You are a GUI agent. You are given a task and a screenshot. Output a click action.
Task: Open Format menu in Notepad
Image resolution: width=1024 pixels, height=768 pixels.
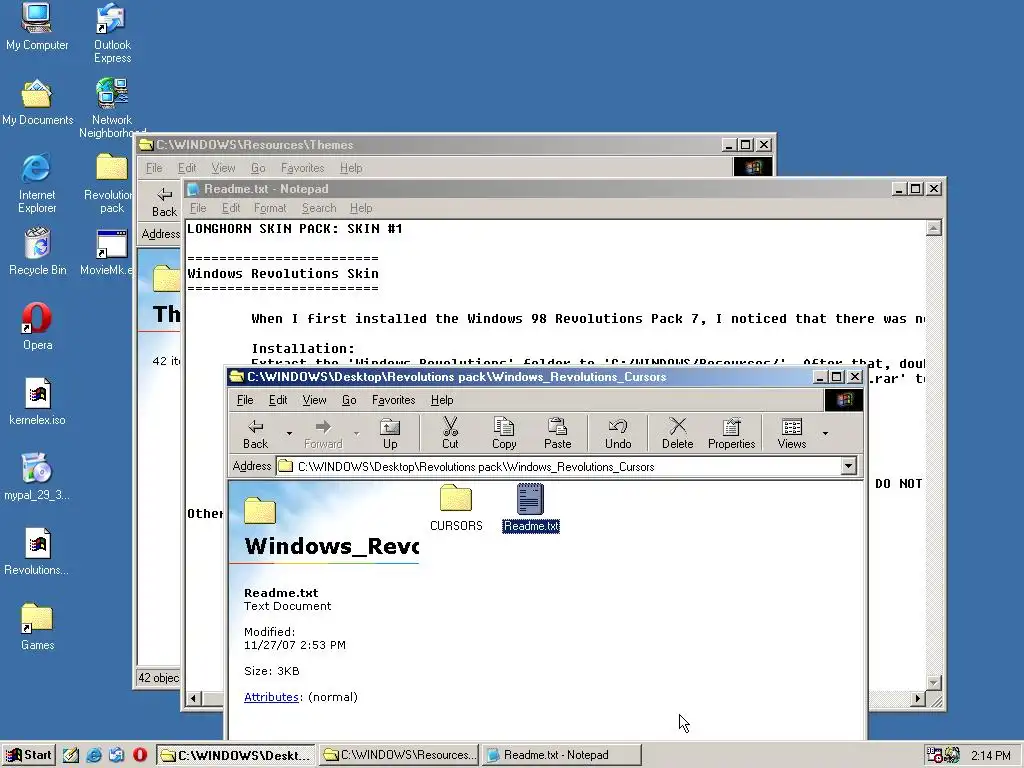point(270,208)
